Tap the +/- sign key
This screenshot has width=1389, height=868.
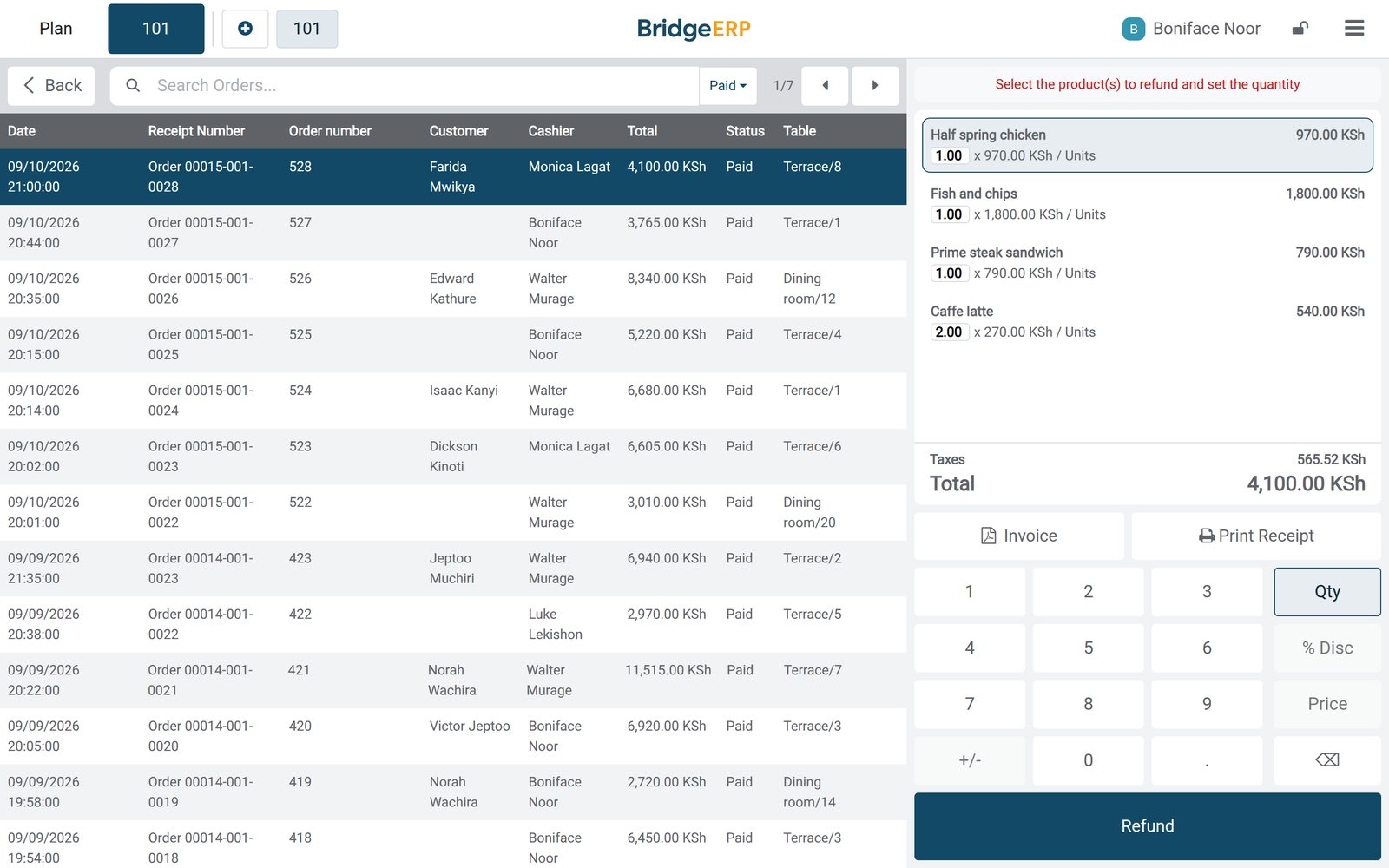[x=970, y=760]
